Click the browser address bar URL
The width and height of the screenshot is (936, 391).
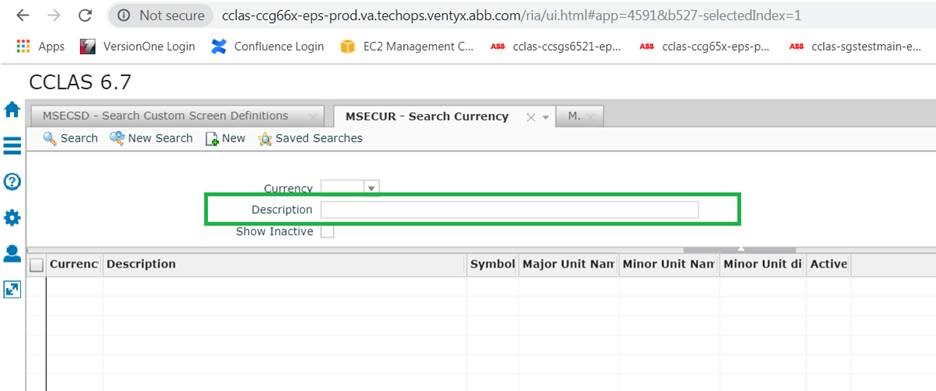(511, 16)
